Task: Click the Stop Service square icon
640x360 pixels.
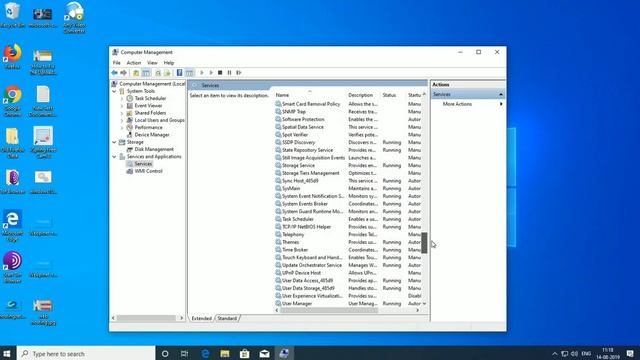Action: point(220,73)
